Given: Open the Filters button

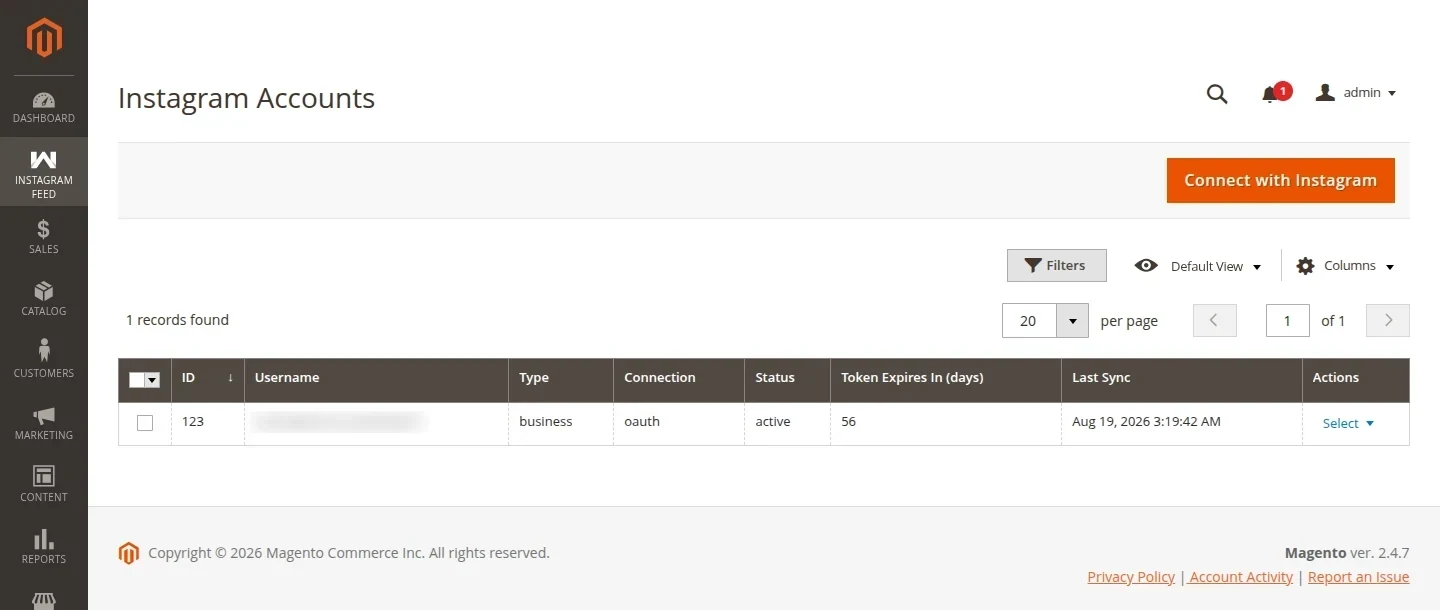Looking at the screenshot, I should [1056, 265].
